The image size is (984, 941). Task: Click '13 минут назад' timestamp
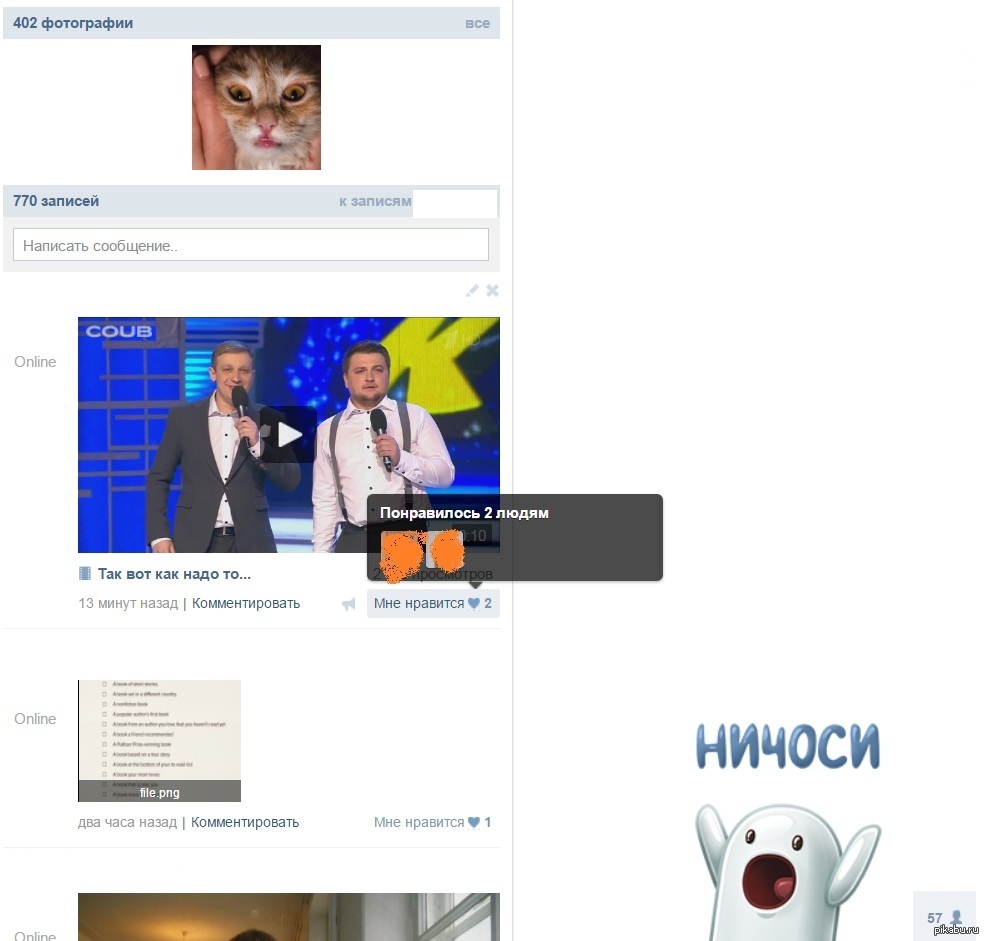pyautogui.click(x=128, y=603)
